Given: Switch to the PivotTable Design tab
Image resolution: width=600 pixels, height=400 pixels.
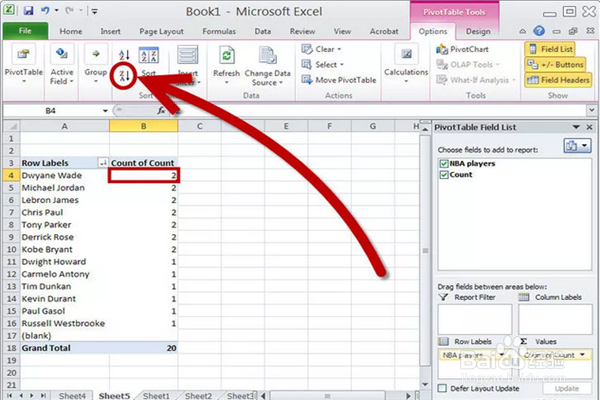Looking at the screenshot, I should point(478,31).
